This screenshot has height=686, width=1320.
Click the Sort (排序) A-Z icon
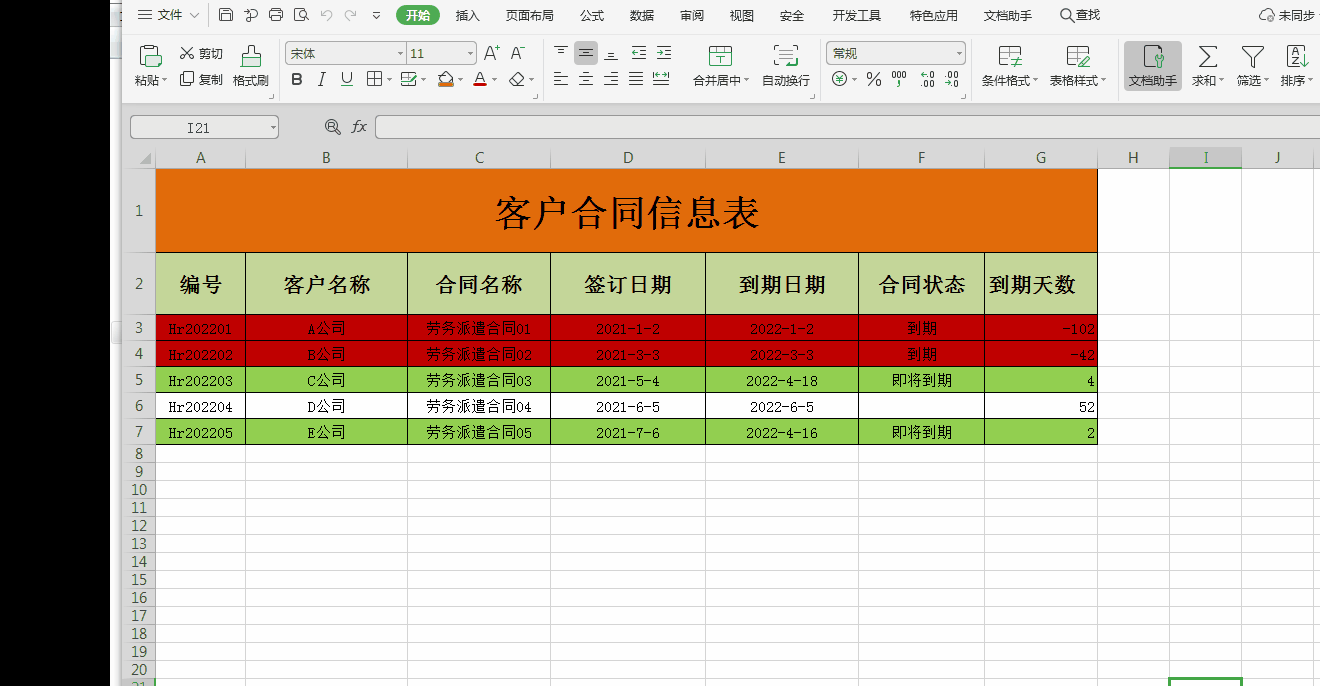tap(1297, 56)
